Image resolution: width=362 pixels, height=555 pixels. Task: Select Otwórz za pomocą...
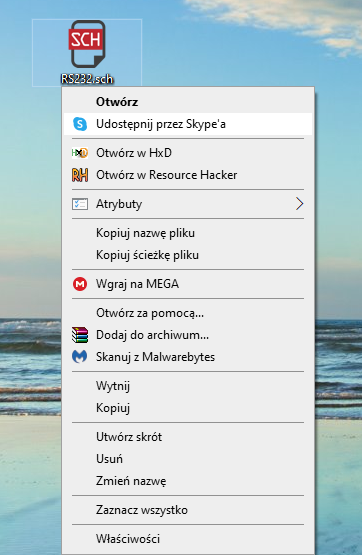coord(188,313)
